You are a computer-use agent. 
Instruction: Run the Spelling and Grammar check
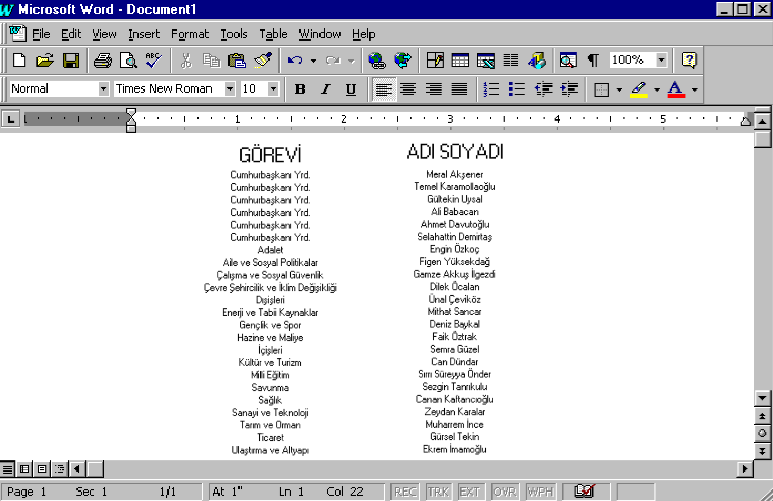point(153,61)
